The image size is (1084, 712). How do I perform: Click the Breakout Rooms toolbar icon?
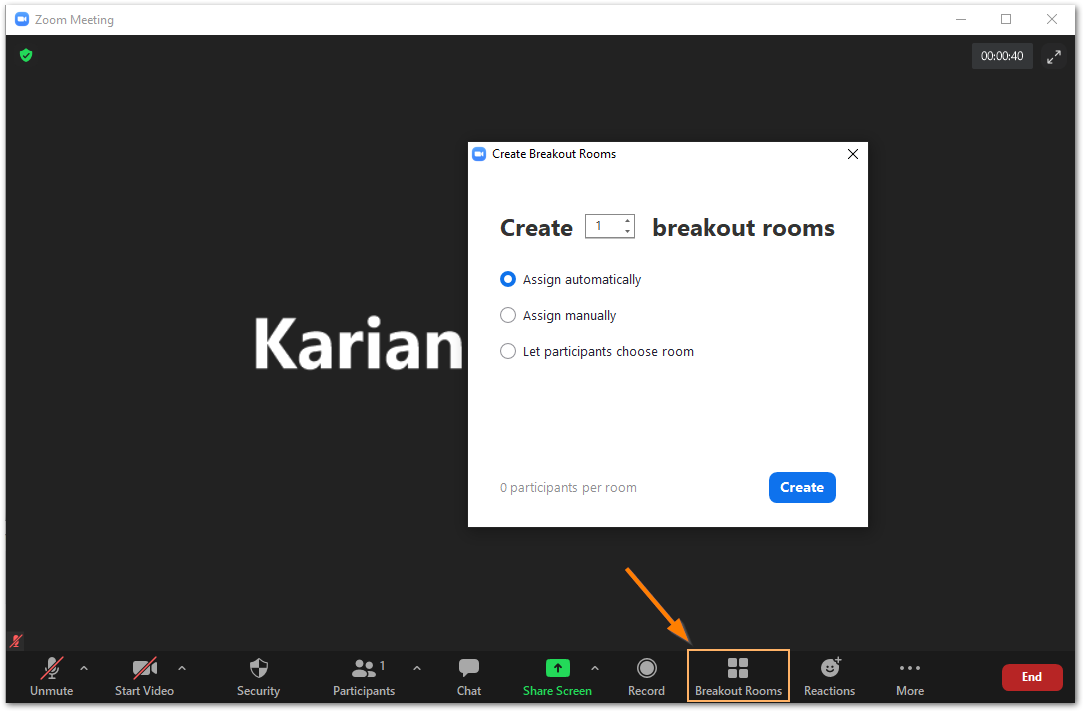738,668
